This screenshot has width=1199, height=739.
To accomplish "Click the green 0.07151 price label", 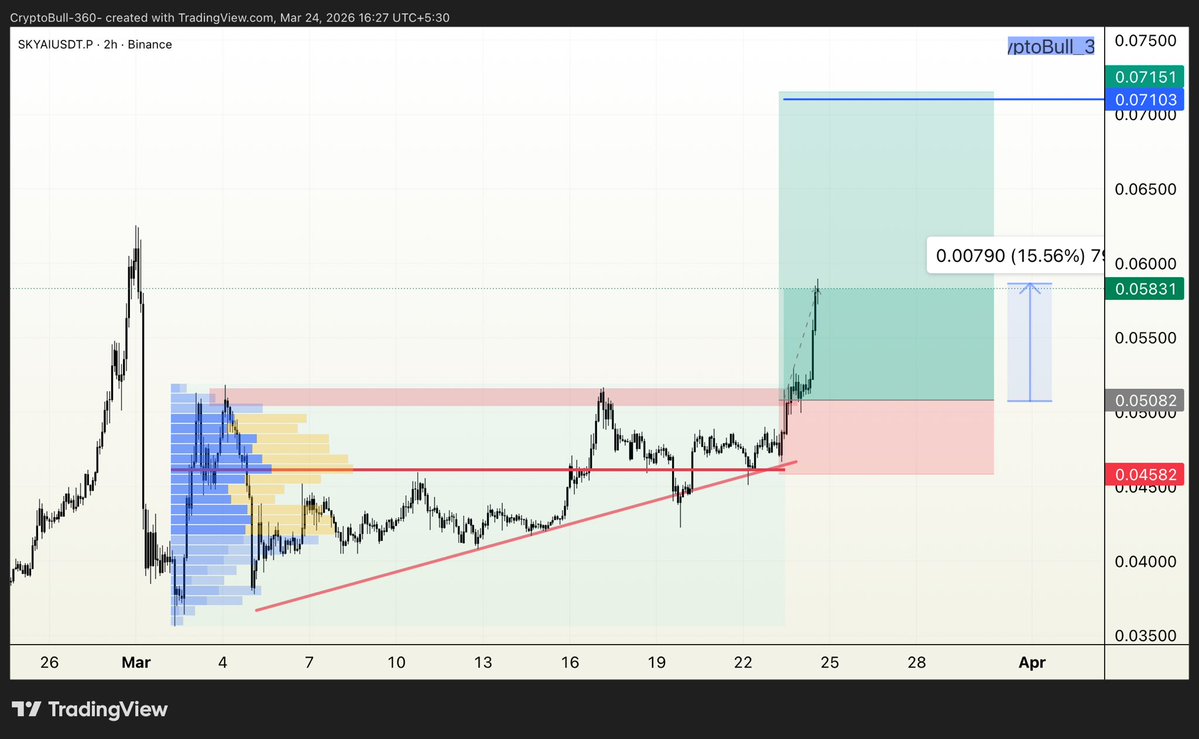I will coord(1145,76).
